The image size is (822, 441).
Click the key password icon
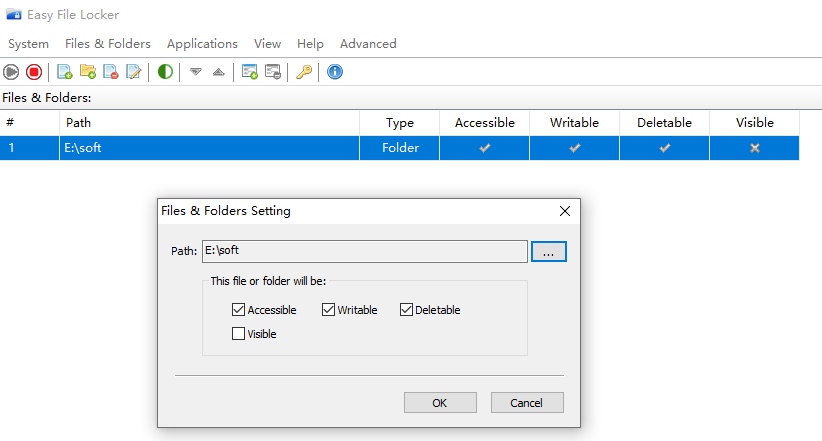(304, 72)
